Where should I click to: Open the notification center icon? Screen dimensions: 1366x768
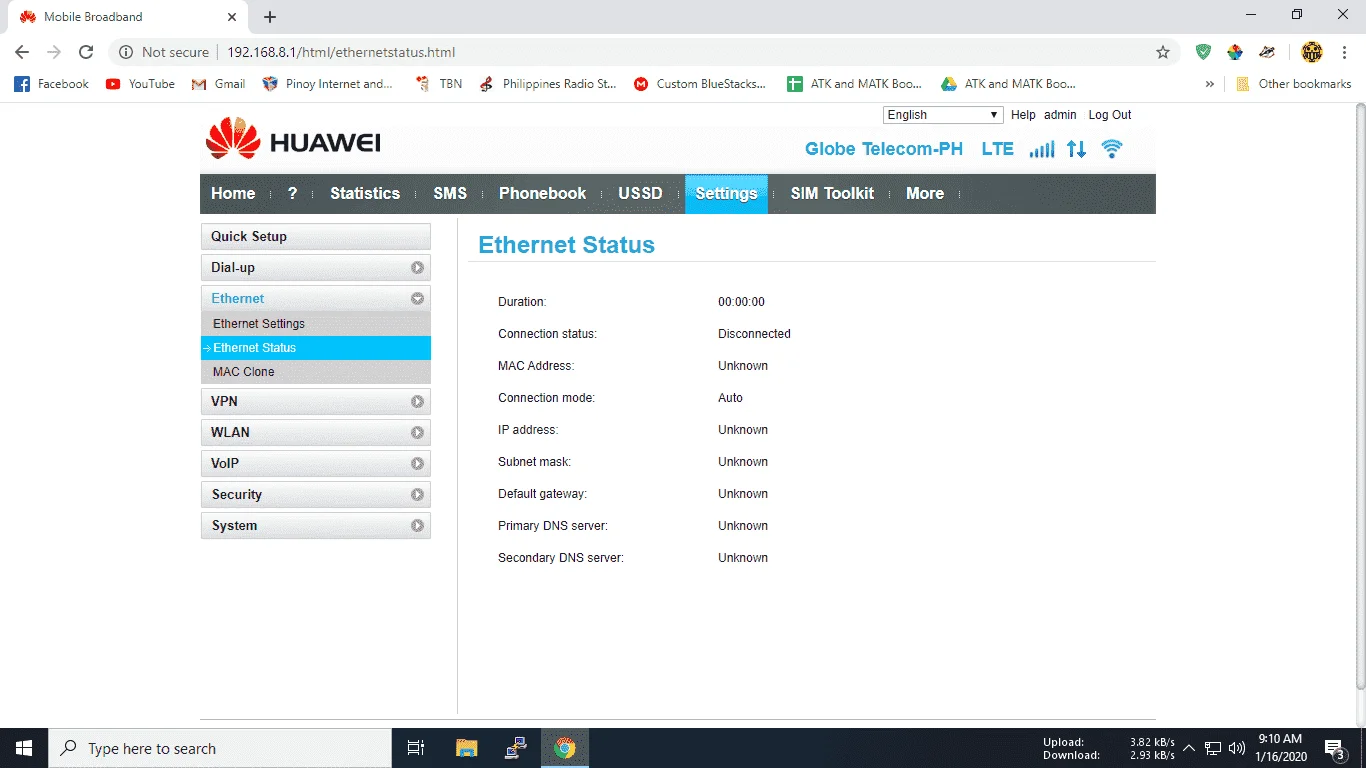coord(1334,748)
